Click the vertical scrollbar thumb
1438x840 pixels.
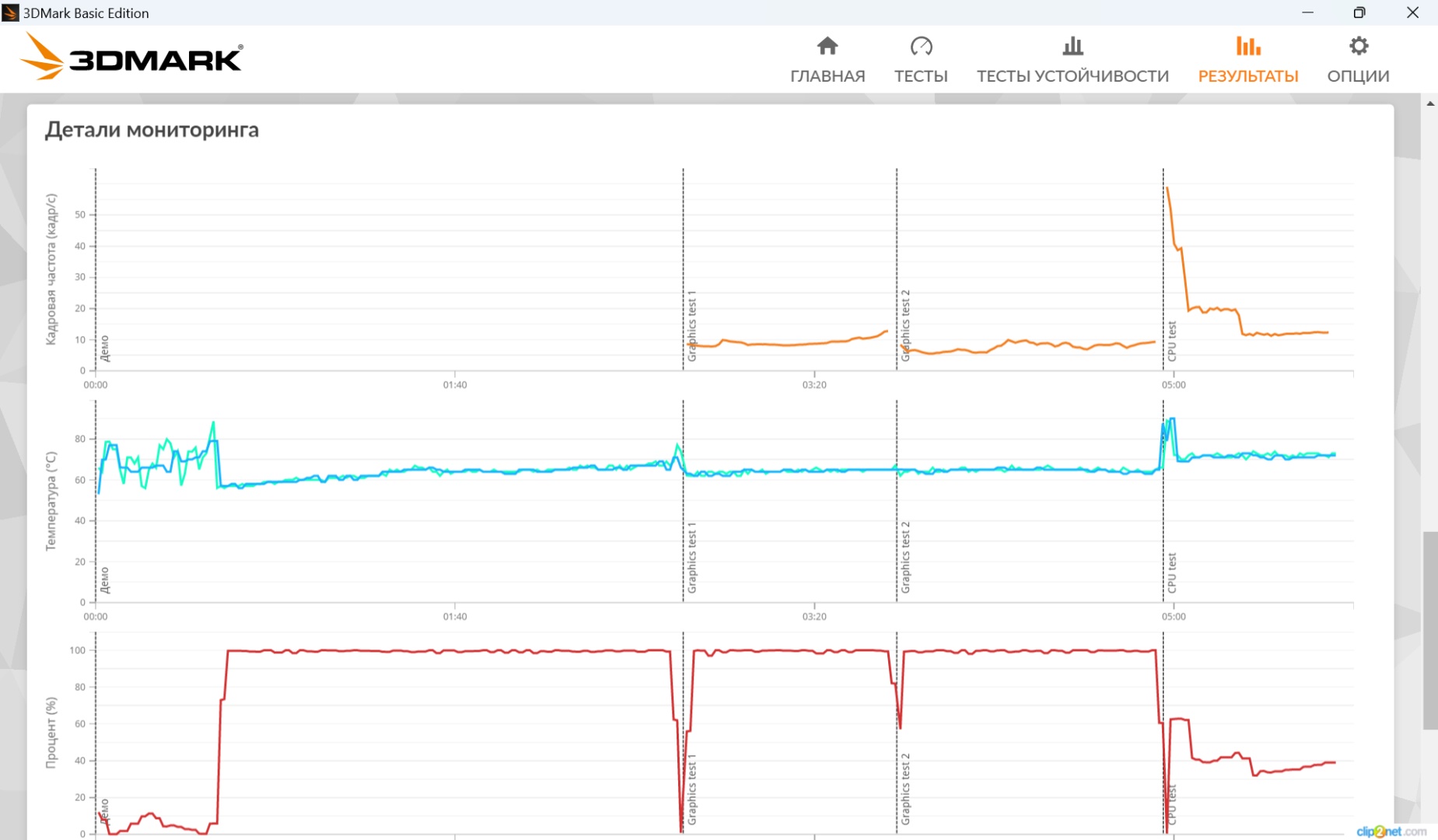(1430, 630)
